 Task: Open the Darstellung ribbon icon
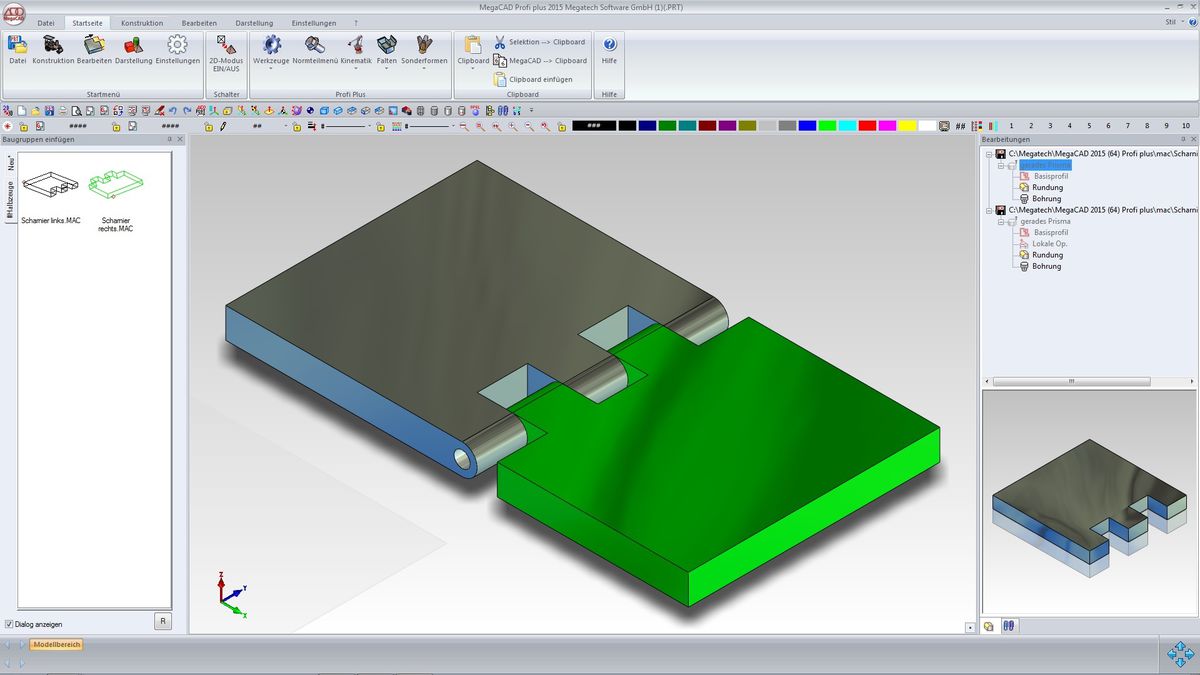134,45
